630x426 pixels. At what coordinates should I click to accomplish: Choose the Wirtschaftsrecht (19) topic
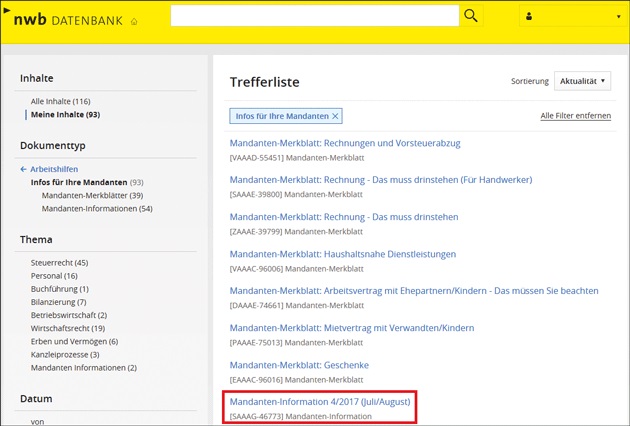(68, 328)
